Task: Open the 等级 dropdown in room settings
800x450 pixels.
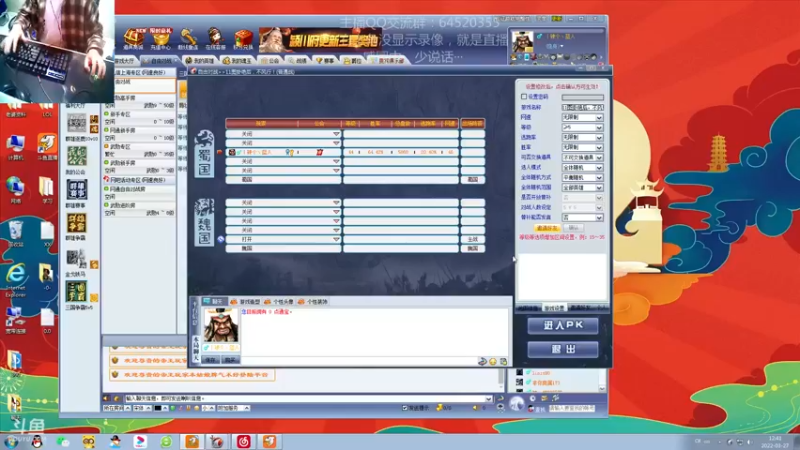Action: pos(582,128)
